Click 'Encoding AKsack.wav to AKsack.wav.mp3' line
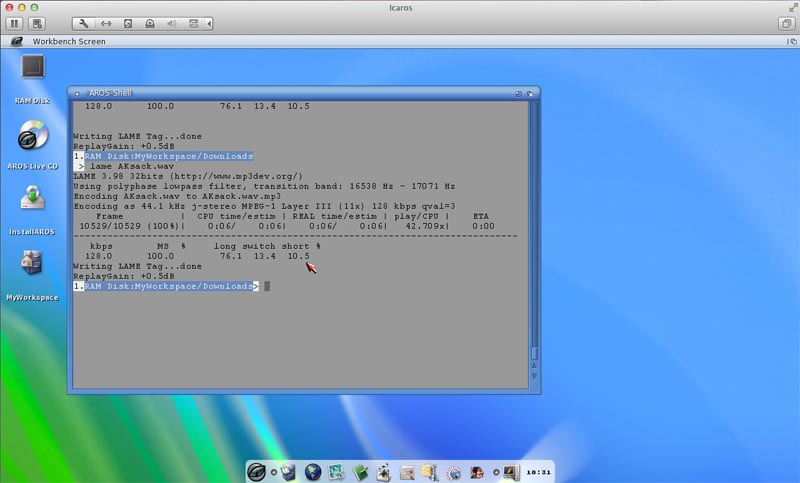The width and height of the screenshot is (800, 483). [177, 196]
